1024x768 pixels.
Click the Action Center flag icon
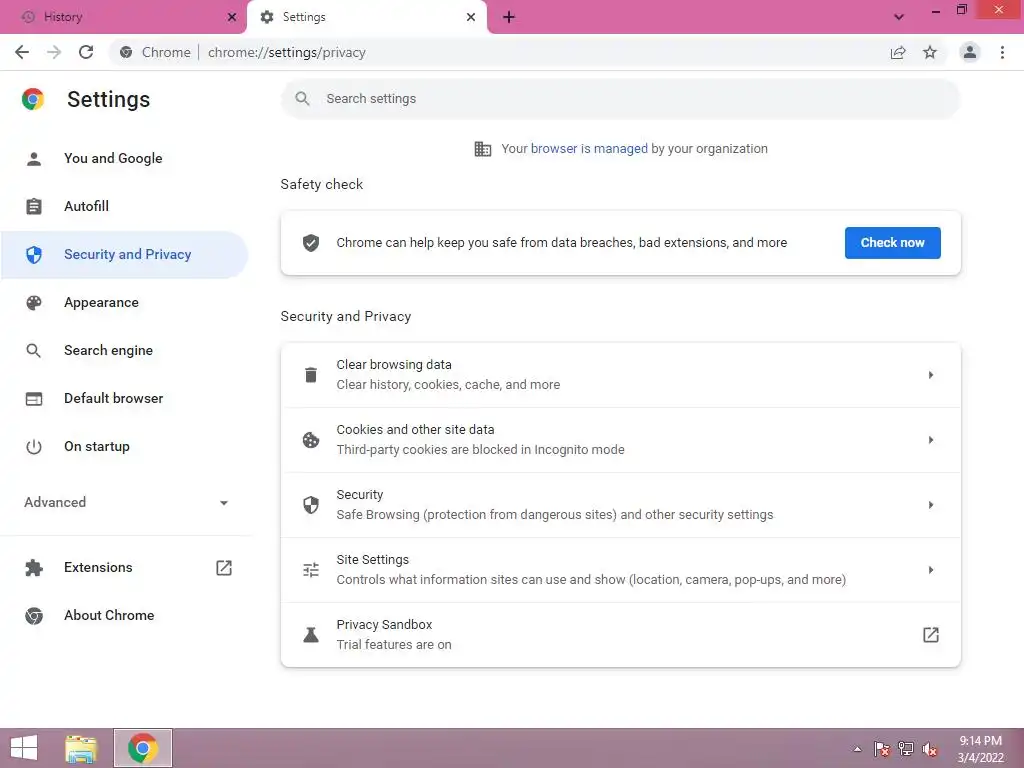pyautogui.click(x=882, y=749)
